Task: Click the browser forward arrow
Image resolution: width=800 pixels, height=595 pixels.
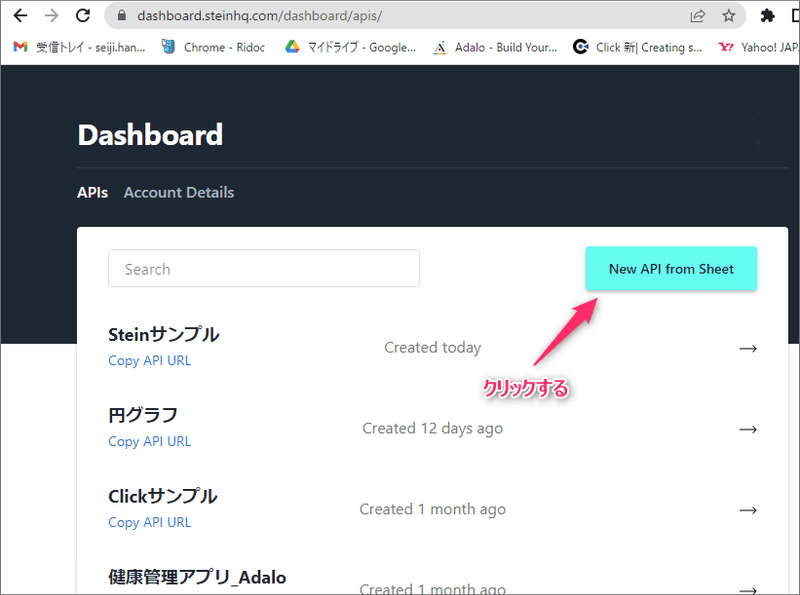Action: click(x=52, y=16)
